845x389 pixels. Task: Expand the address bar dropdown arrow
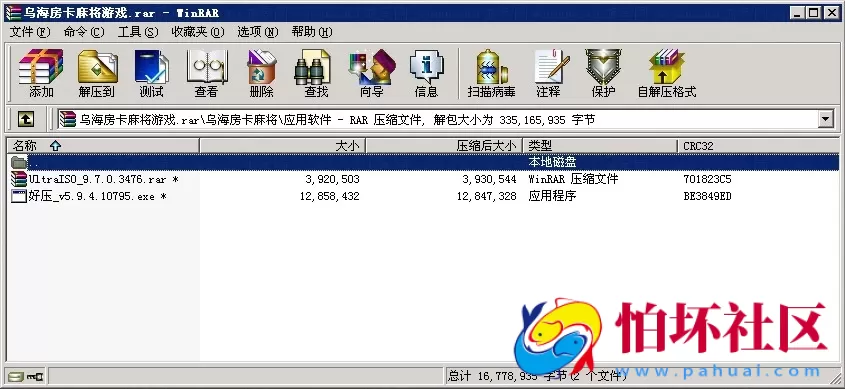tap(826, 119)
